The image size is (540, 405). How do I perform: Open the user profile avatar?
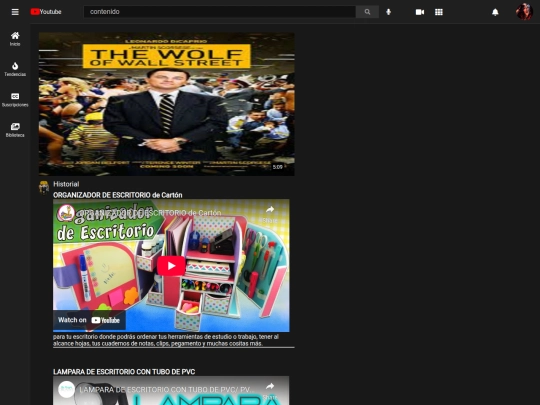pyautogui.click(x=524, y=12)
